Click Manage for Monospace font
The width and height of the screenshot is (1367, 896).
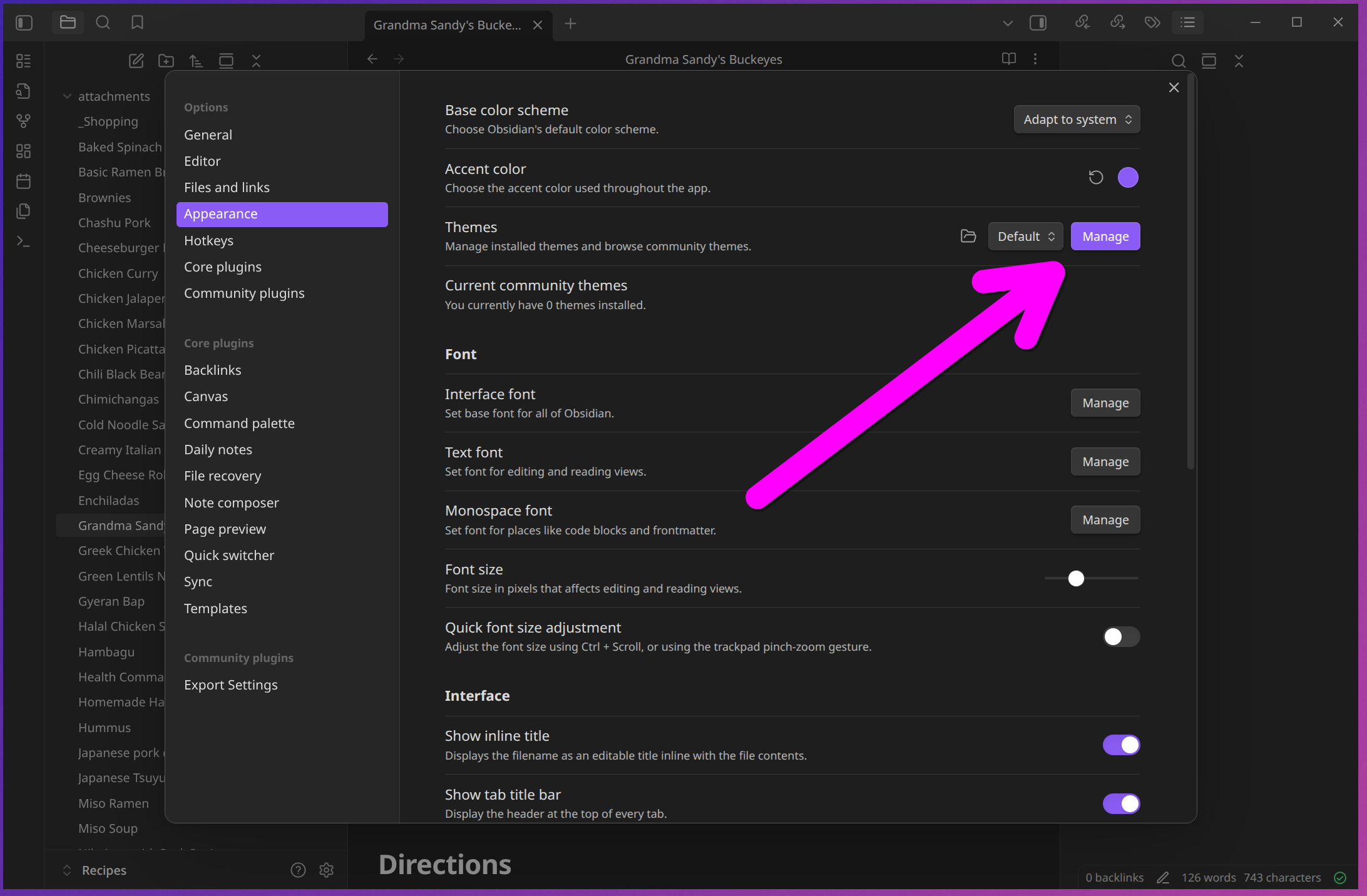1105,520
